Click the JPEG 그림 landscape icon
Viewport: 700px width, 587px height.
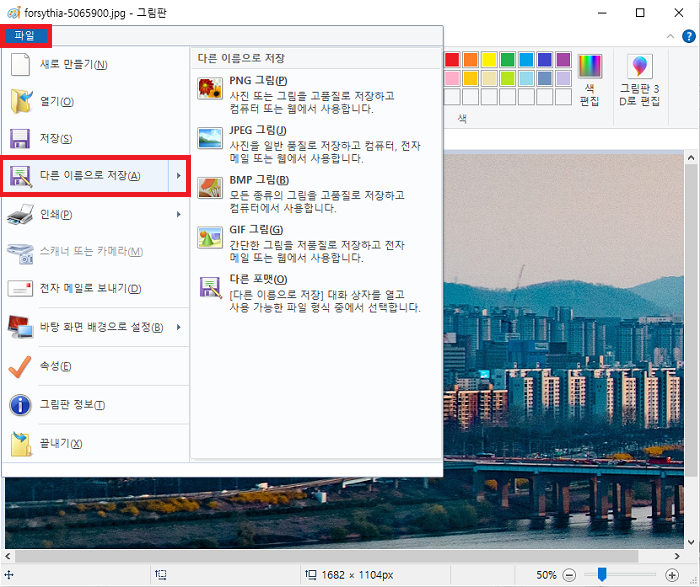210,138
